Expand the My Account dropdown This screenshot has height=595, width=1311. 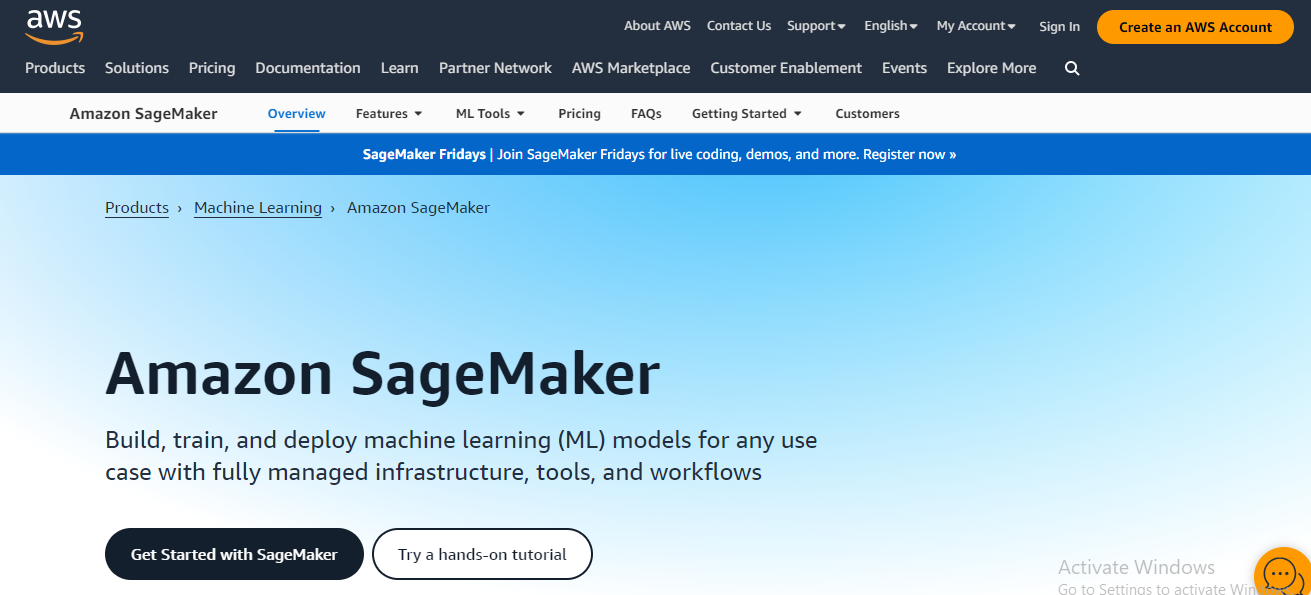pyautogui.click(x=976, y=26)
